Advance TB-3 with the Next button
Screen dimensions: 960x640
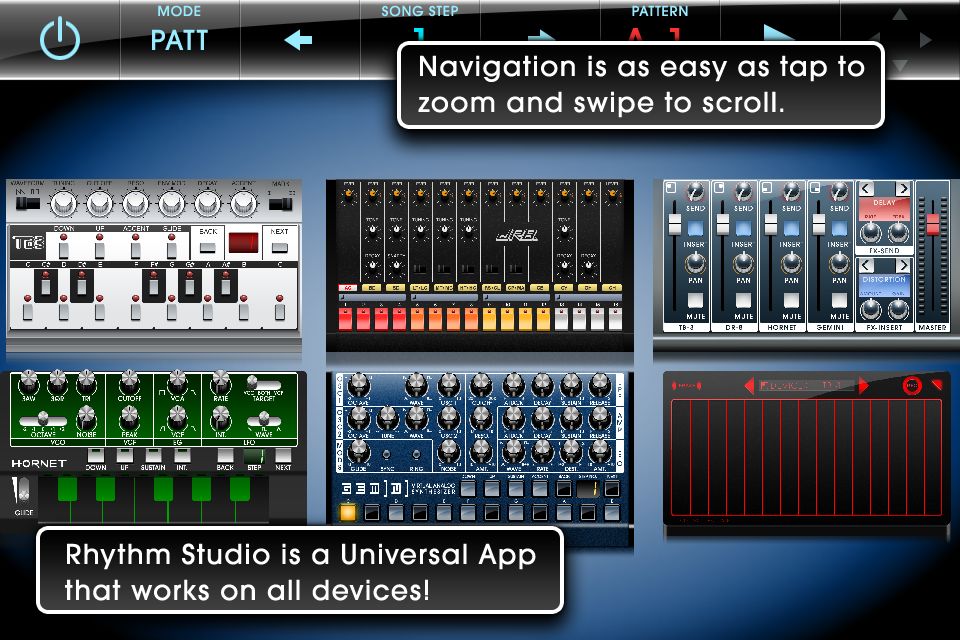pyautogui.click(x=279, y=247)
